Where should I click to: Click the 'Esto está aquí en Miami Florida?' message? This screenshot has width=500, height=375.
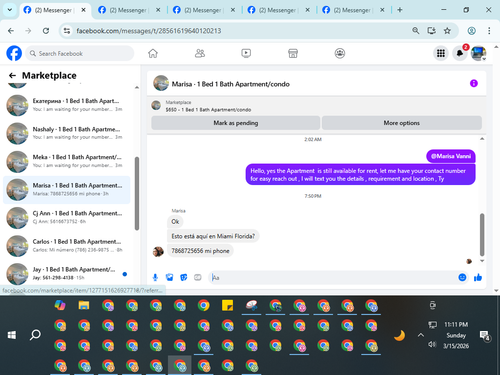(x=213, y=236)
